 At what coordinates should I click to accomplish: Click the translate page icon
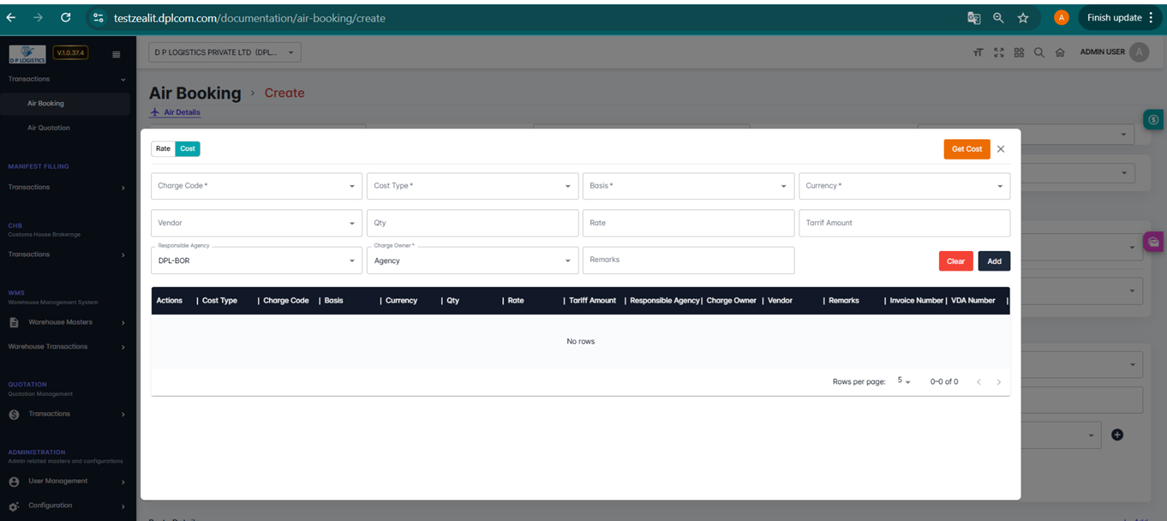tap(973, 18)
